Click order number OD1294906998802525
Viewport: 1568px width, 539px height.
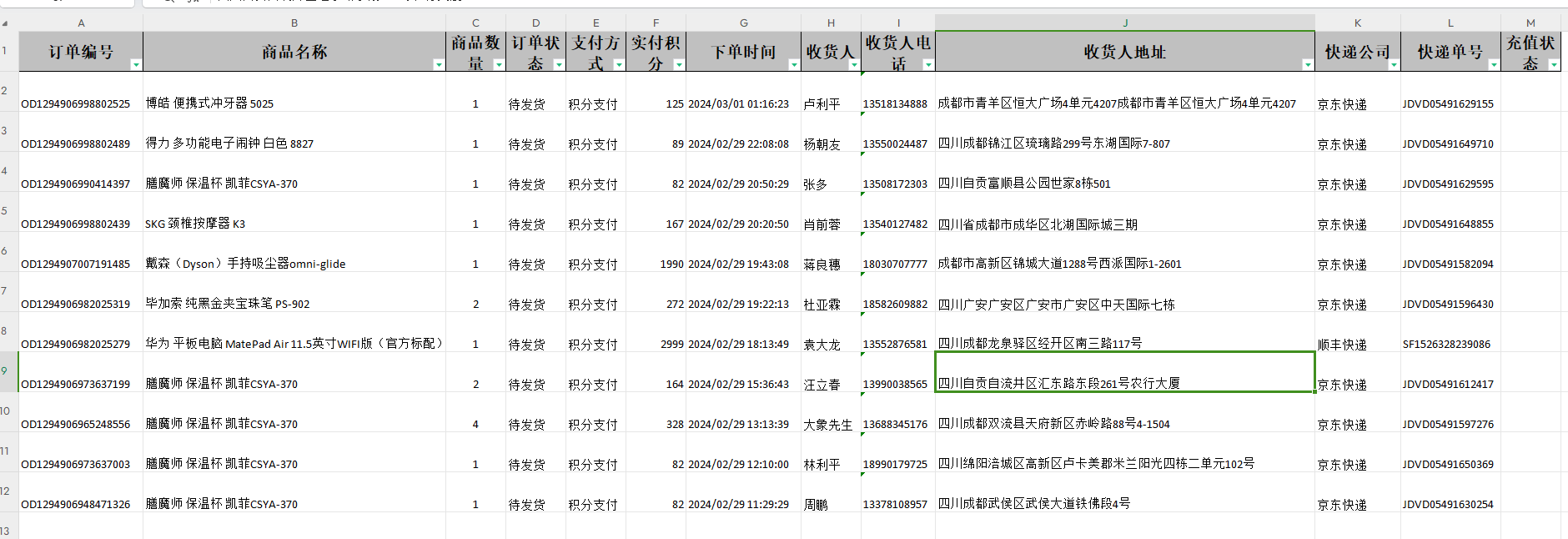click(x=76, y=104)
